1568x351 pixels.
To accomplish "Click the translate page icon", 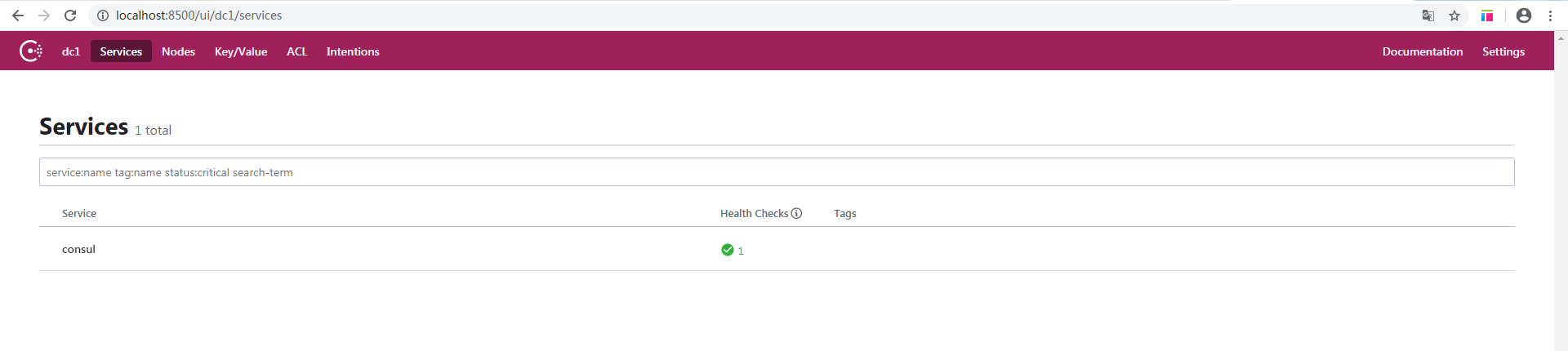I will (1428, 16).
